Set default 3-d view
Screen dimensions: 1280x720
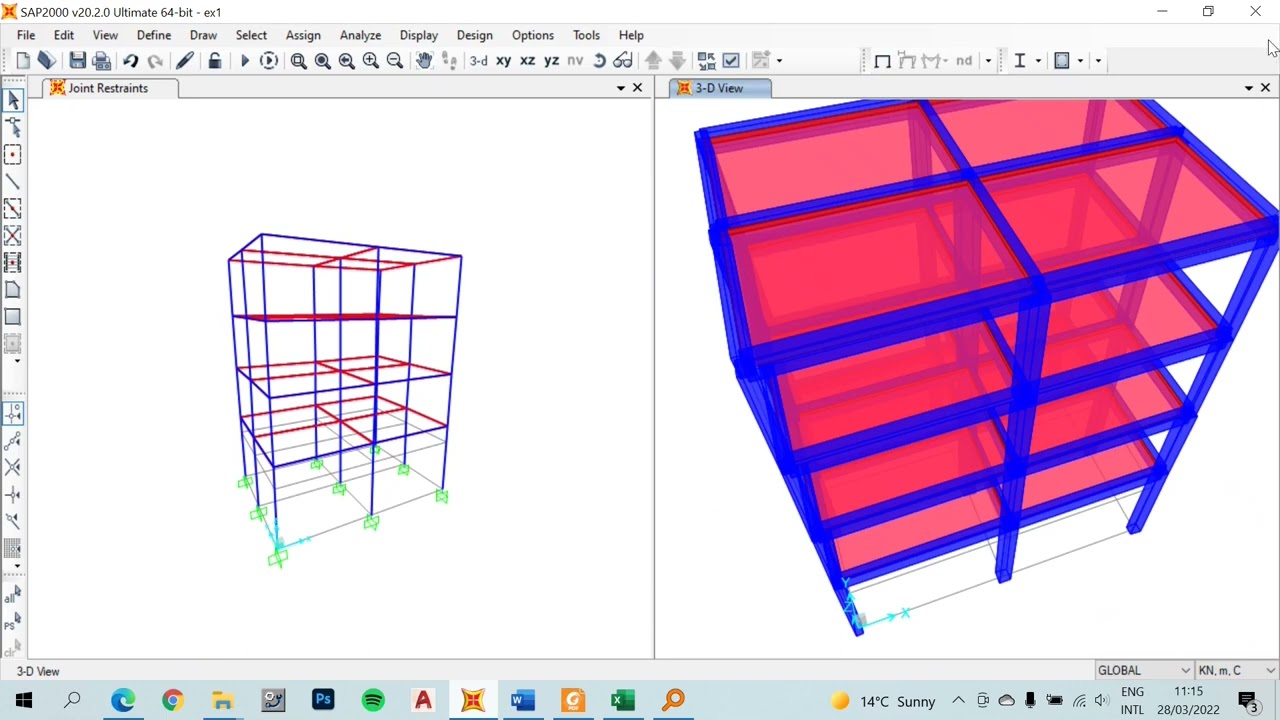479,61
